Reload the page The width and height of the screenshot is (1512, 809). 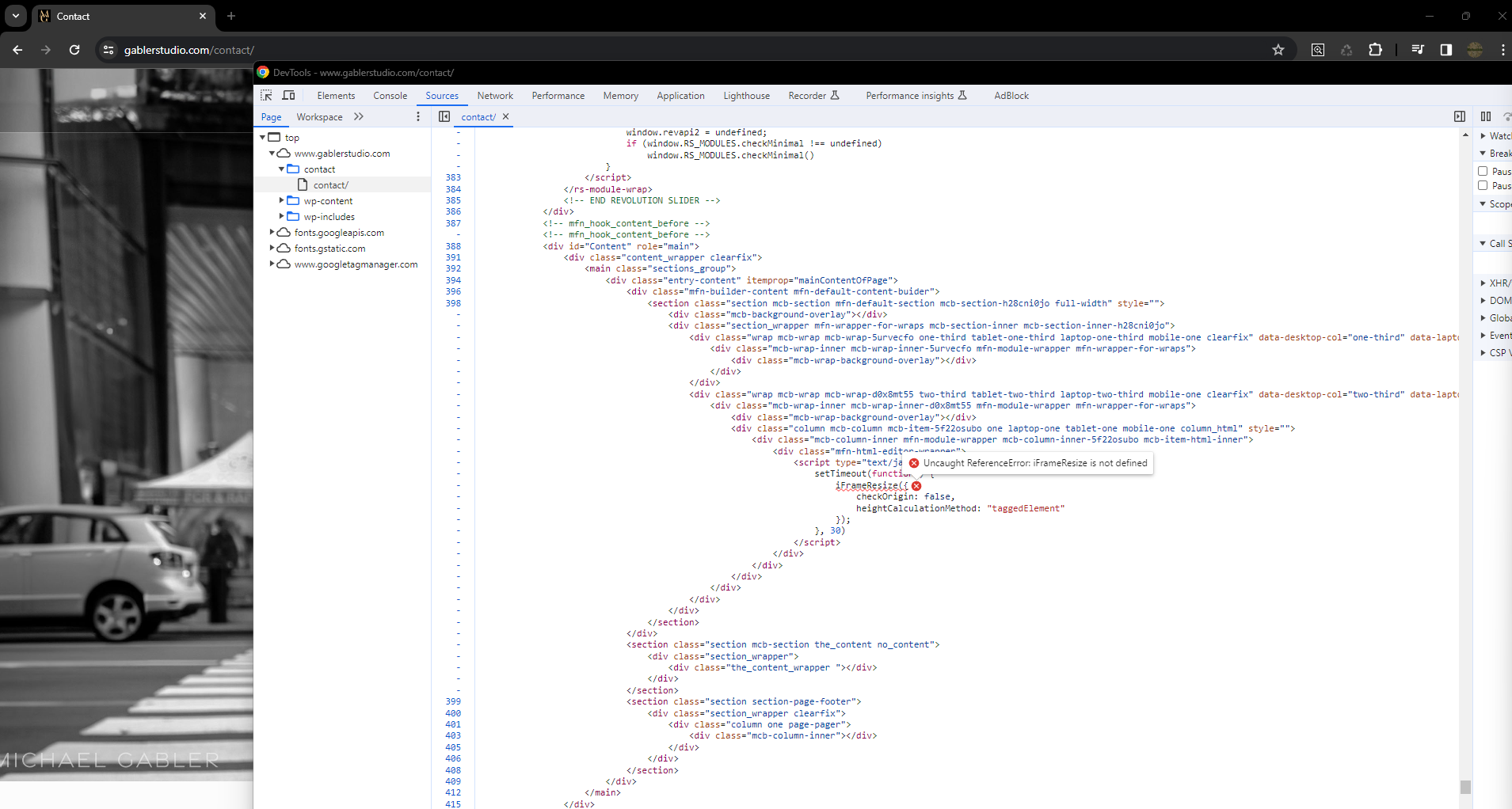pos(74,50)
